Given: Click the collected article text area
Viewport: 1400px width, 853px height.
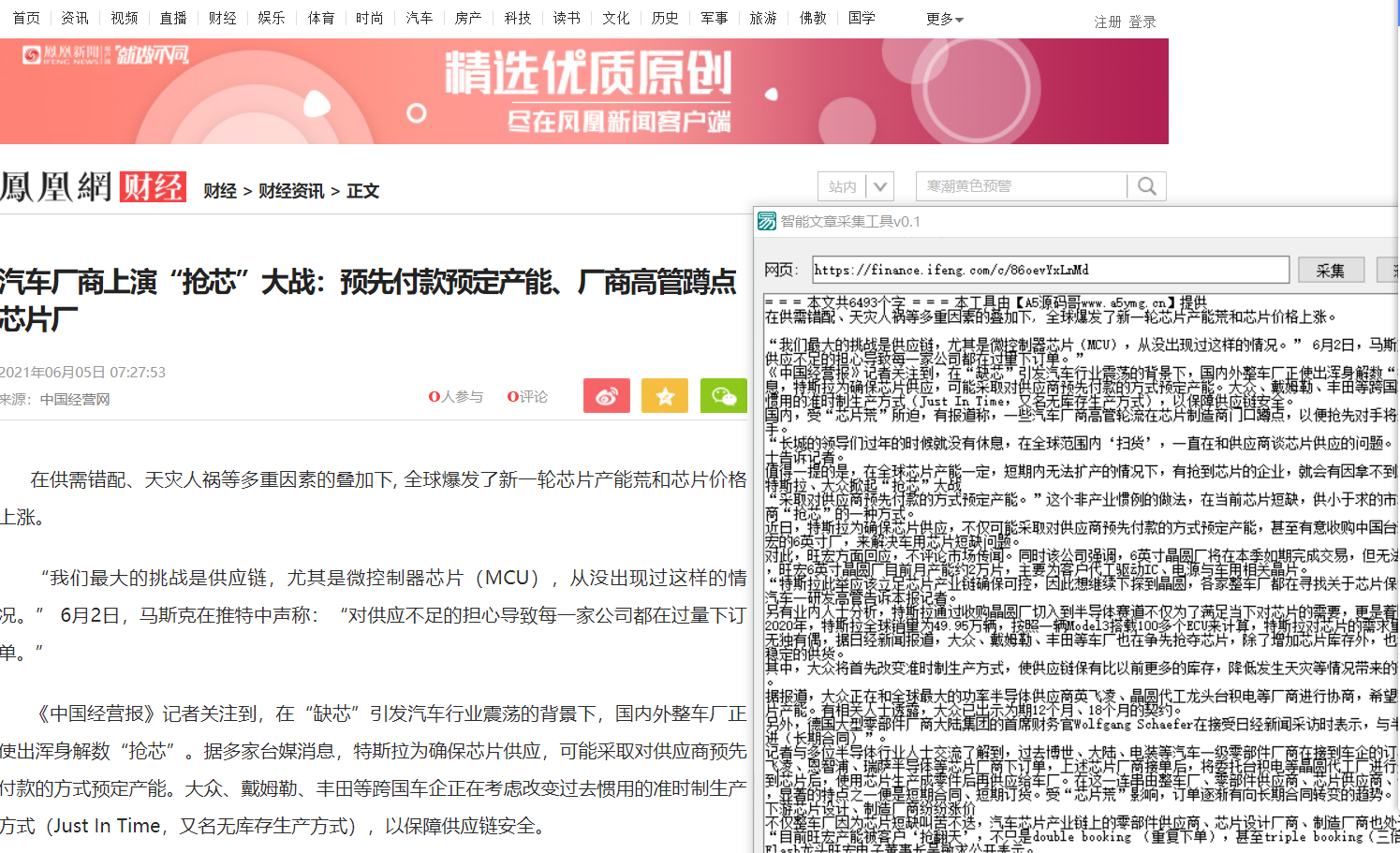Looking at the screenshot, I should tap(1082, 573).
